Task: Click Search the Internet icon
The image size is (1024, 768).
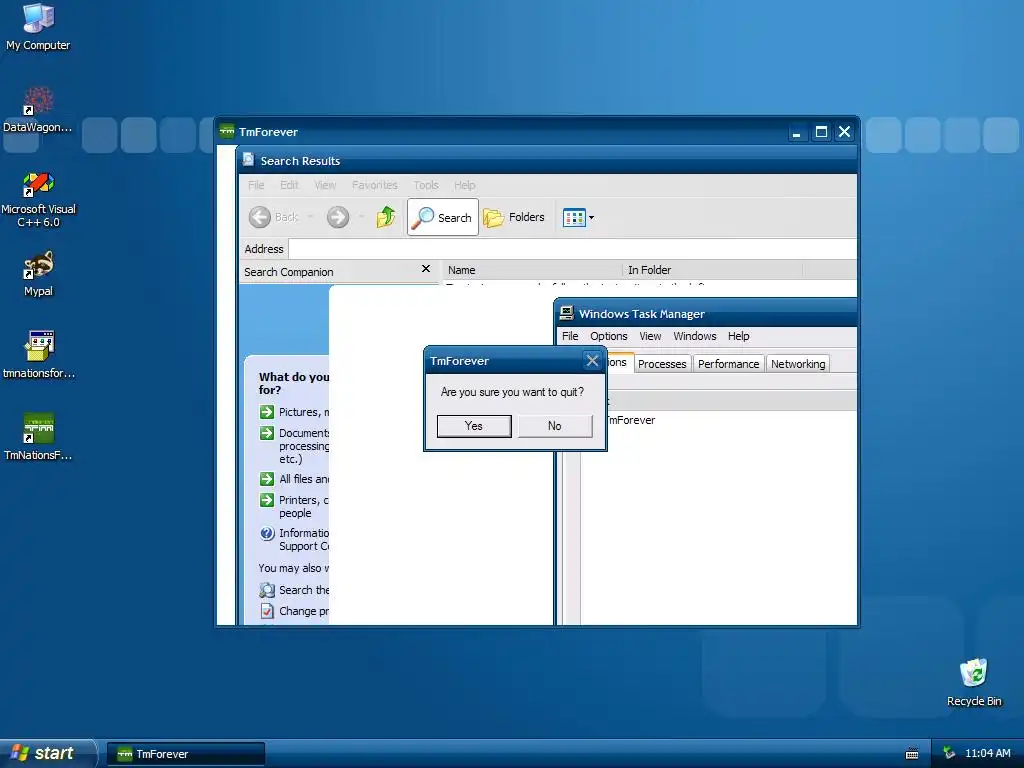Action: (266, 590)
